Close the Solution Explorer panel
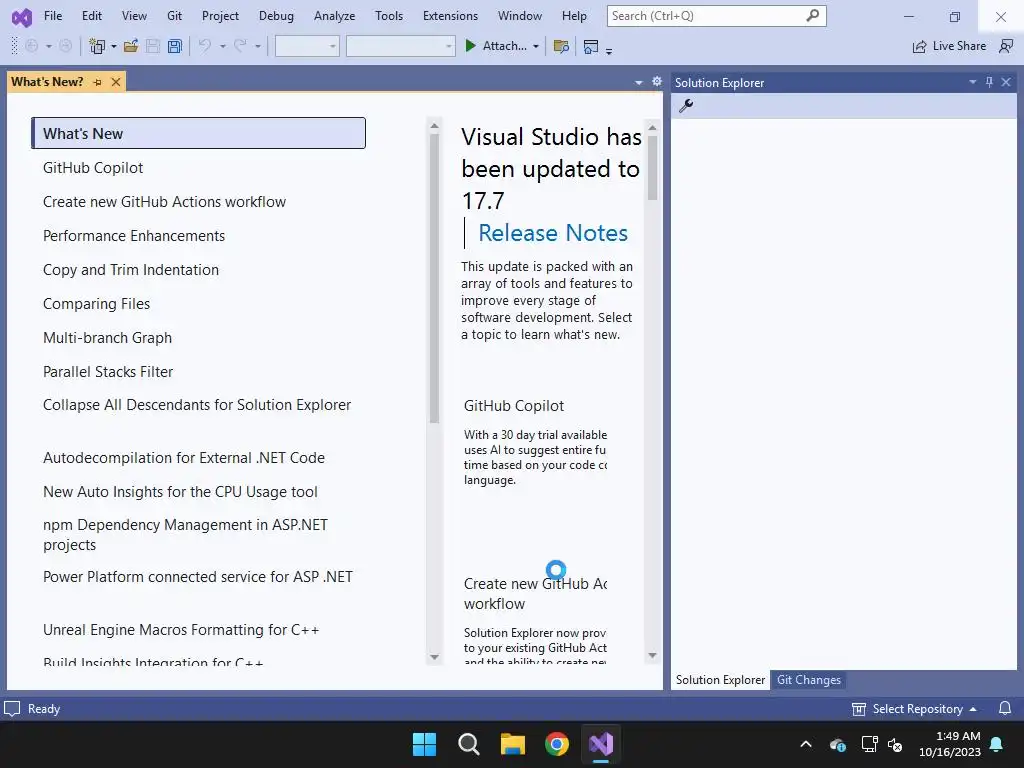This screenshot has height=768, width=1024. (x=1006, y=82)
